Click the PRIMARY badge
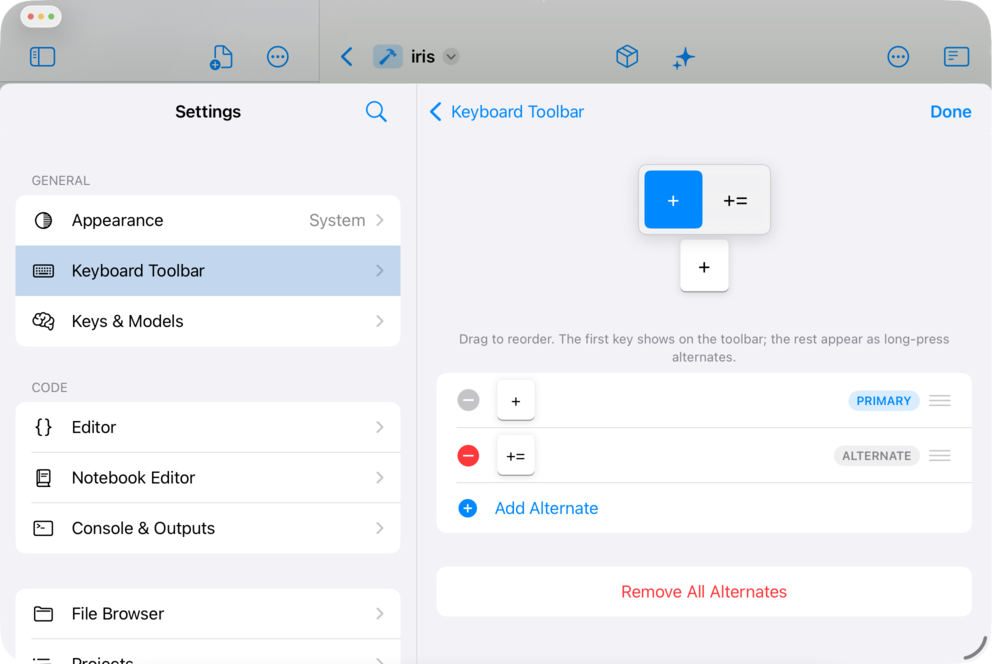992x664 pixels. tap(883, 400)
